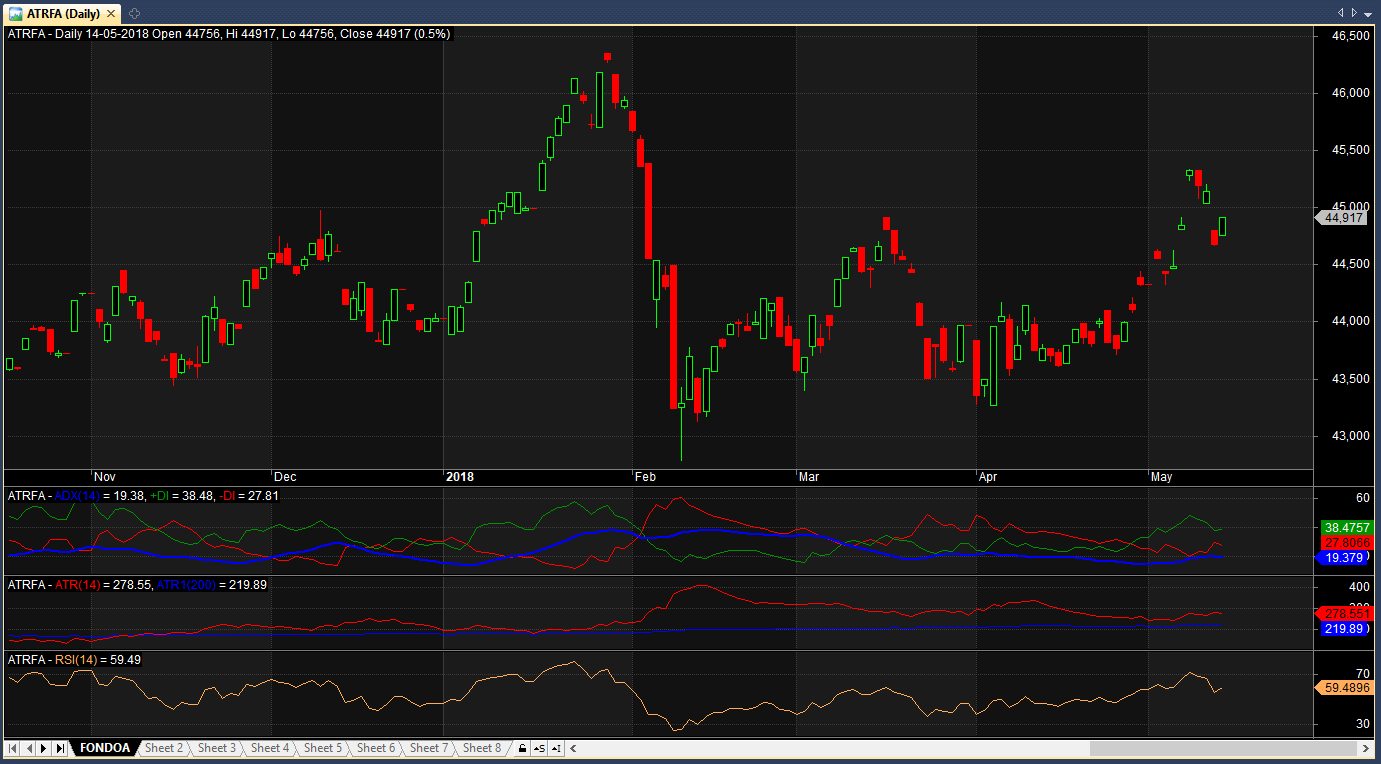Click the May label on time axis
Viewport: 1381px width, 764px height.
click(1162, 477)
